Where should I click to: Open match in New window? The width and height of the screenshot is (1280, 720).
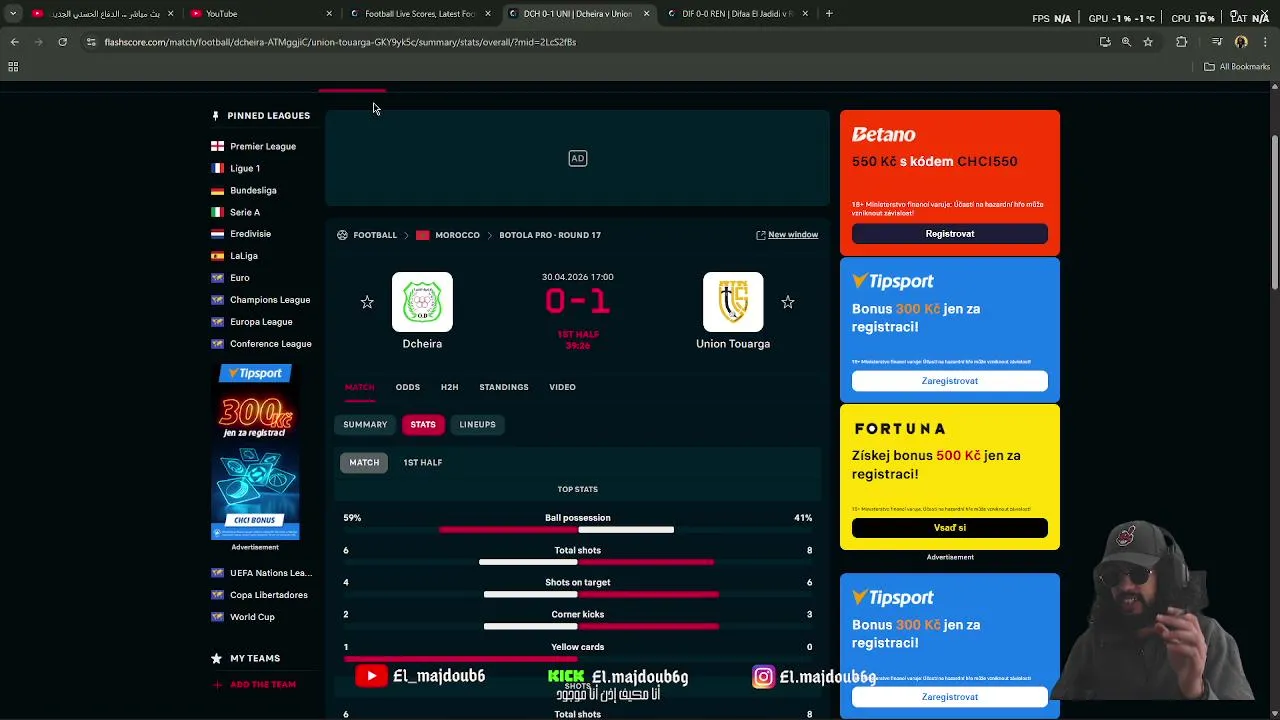(x=787, y=235)
